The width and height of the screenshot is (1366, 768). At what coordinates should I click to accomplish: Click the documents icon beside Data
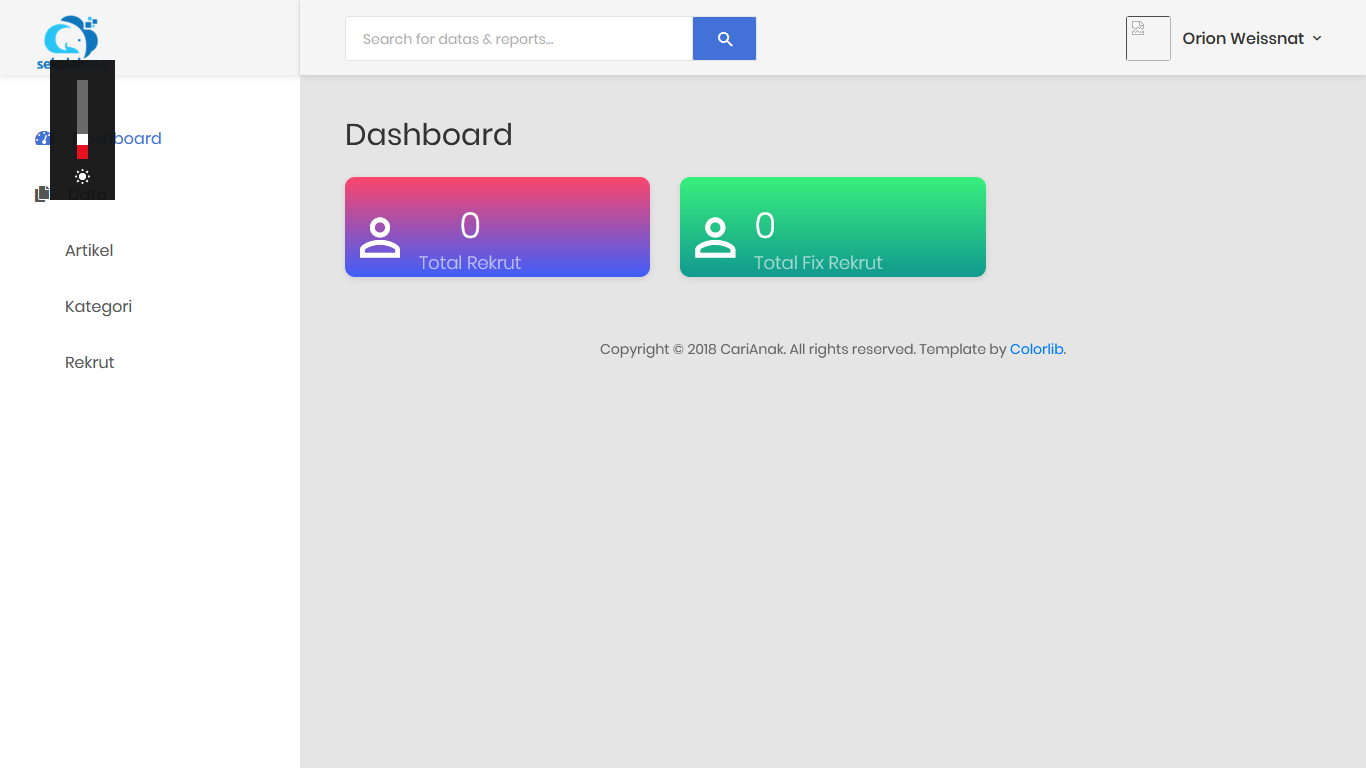pos(41,194)
